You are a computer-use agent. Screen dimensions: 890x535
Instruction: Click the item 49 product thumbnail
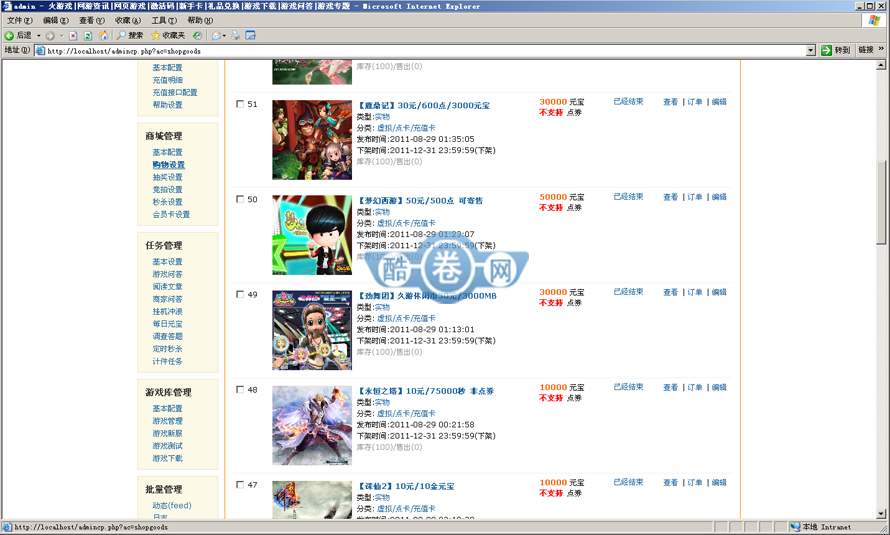click(312, 330)
